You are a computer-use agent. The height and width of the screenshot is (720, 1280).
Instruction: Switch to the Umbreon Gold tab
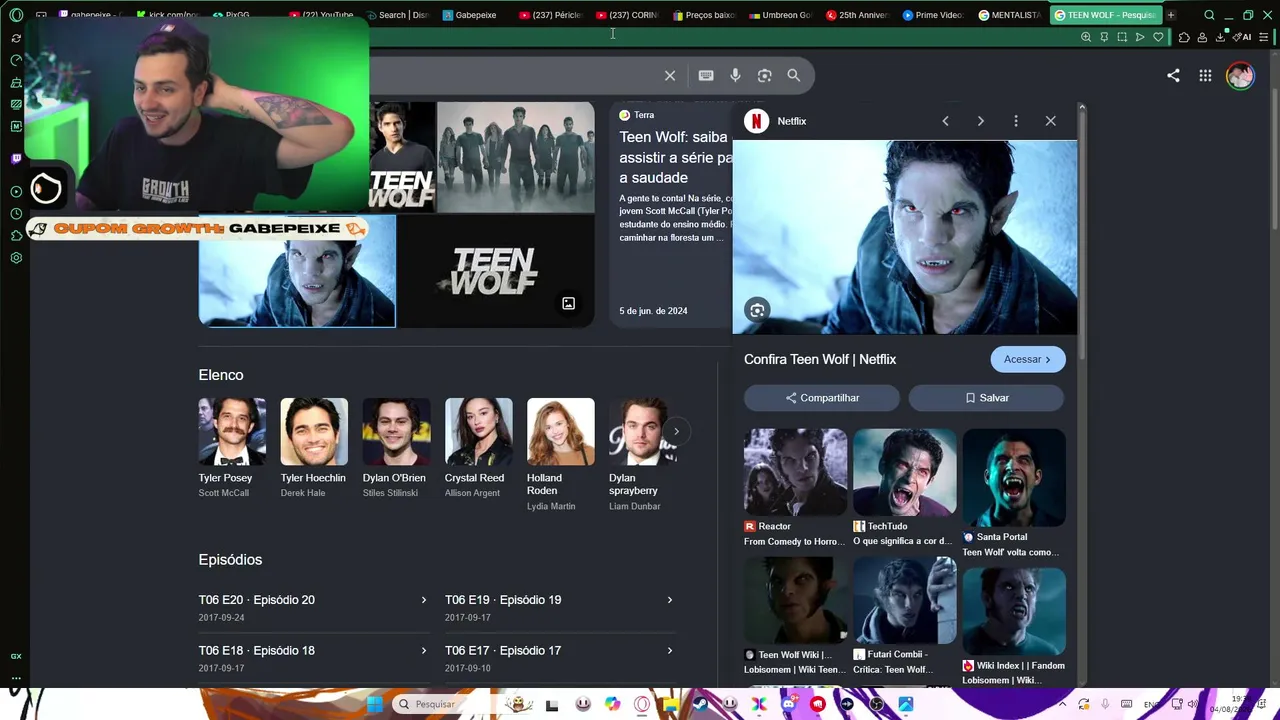(x=781, y=15)
